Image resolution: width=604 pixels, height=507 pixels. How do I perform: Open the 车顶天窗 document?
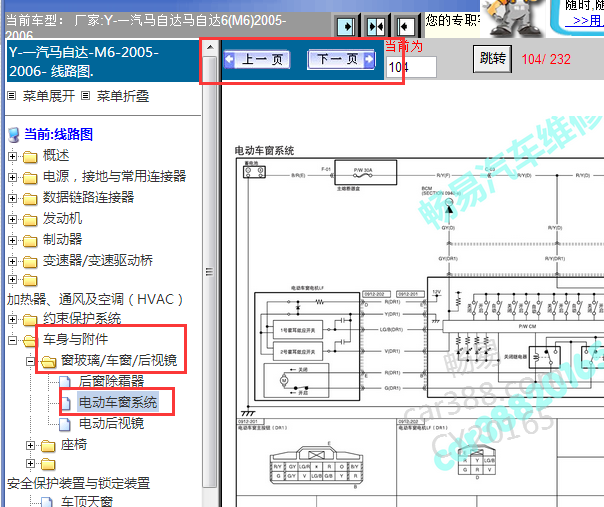pos(87,501)
